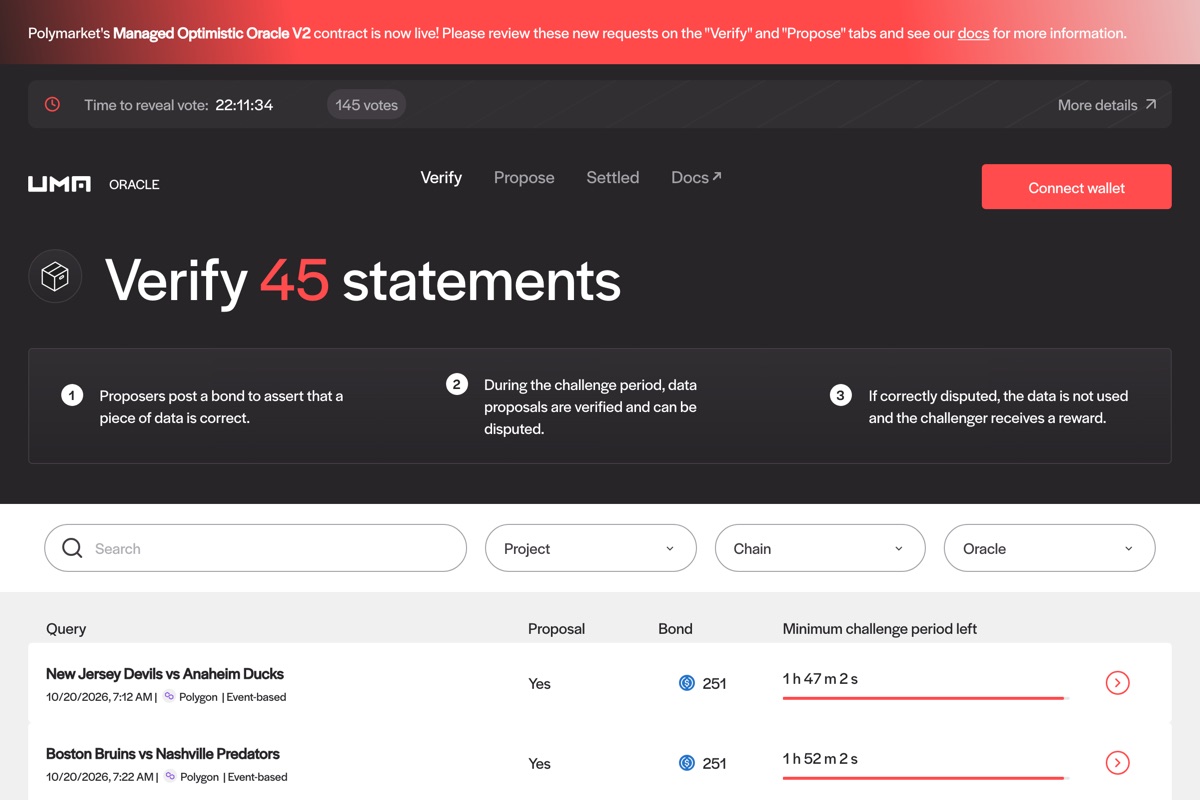Screen dimensions: 1200x800
Task: Switch to the Verify tab
Action: tap(441, 177)
